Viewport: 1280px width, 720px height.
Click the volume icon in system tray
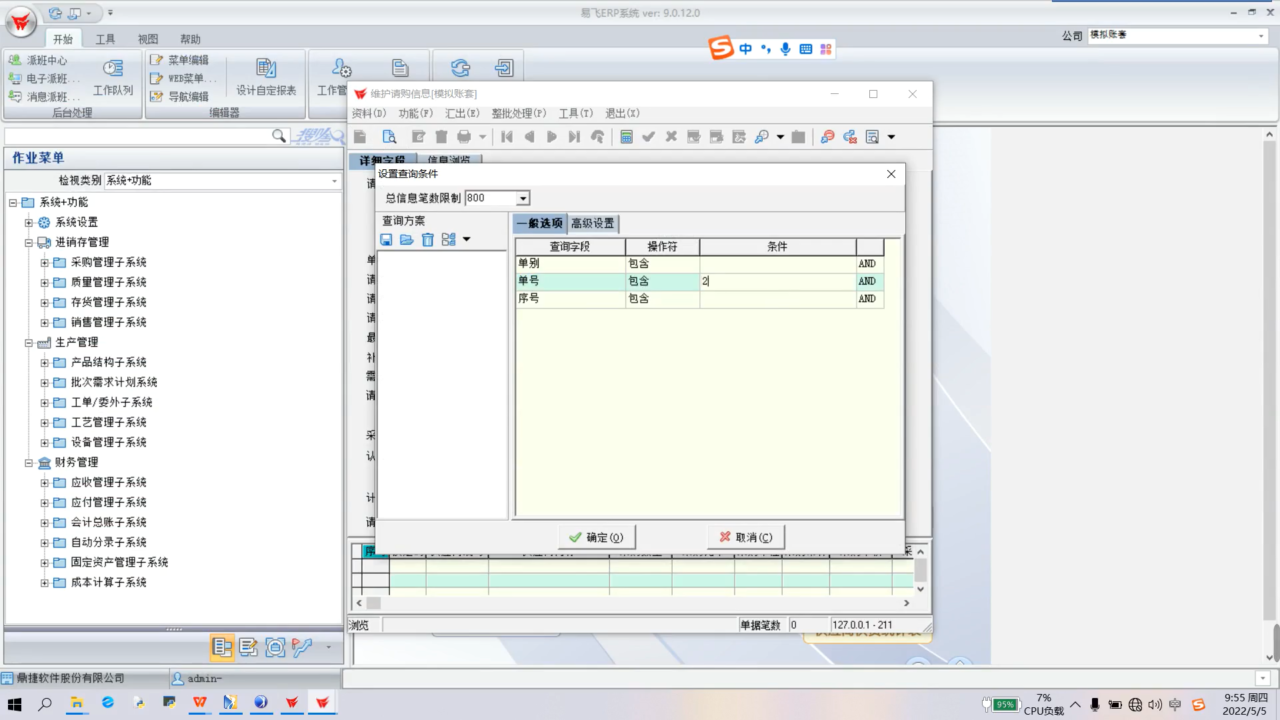(1155, 704)
